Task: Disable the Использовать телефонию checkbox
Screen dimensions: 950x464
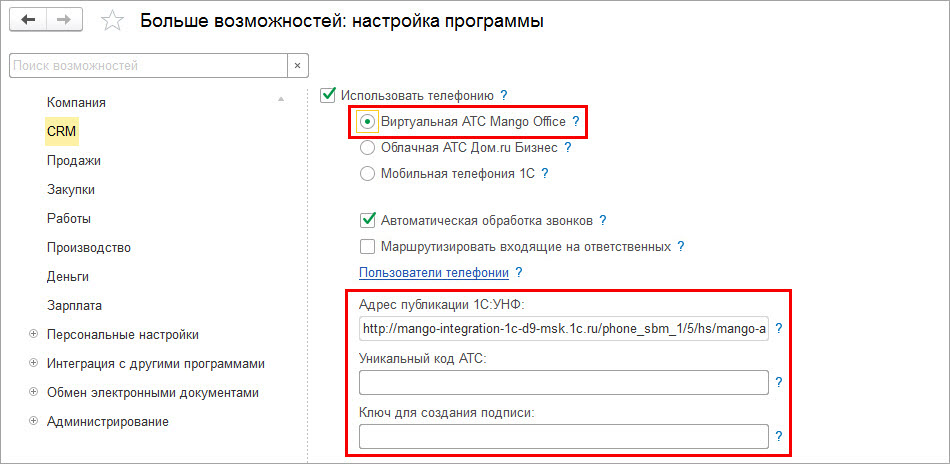Action: point(328,95)
